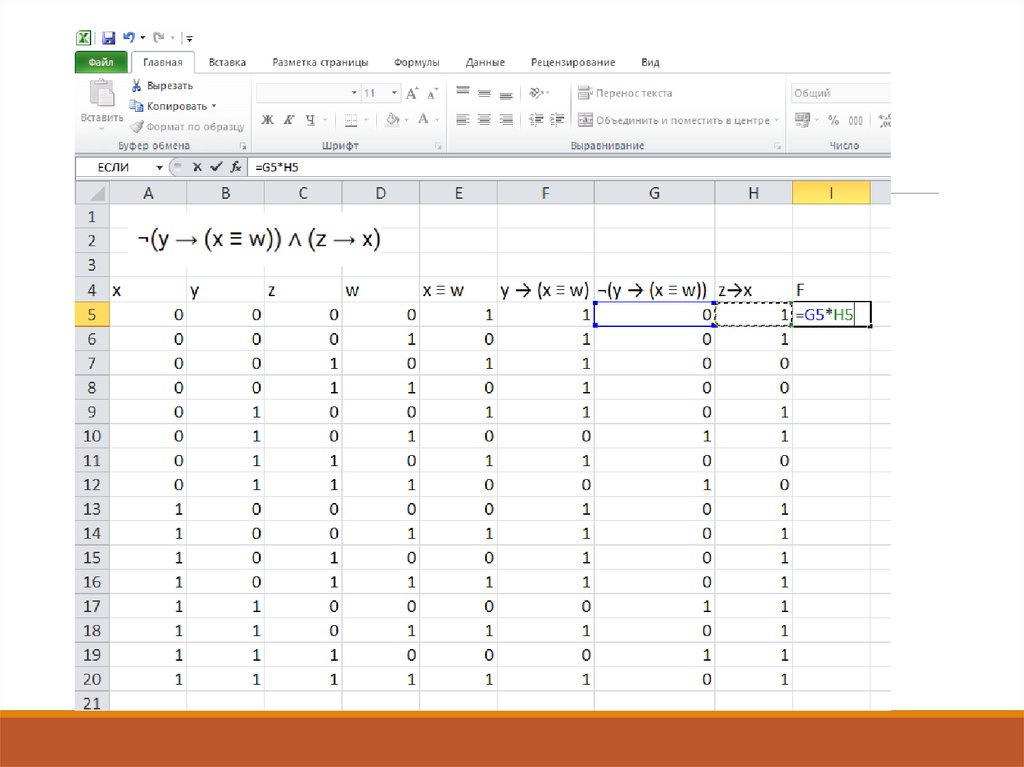Image resolution: width=1024 pixels, height=767 pixels.
Task: Expand the Копировать dropdown arrow
Action: click(214, 106)
